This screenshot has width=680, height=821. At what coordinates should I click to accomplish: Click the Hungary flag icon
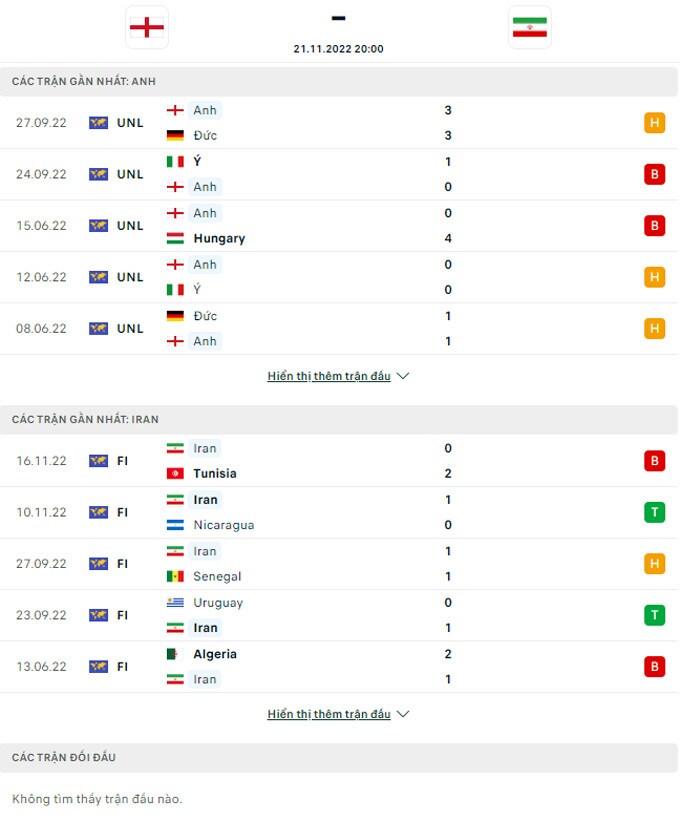tap(175, 239)
